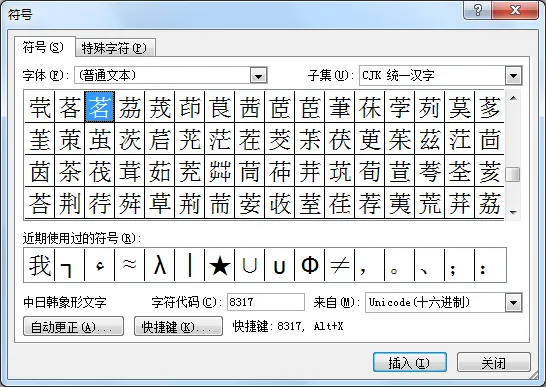Screen dimensions: 546x387
Task: Pick the 茕 character cell
Action: click(40, 107)
